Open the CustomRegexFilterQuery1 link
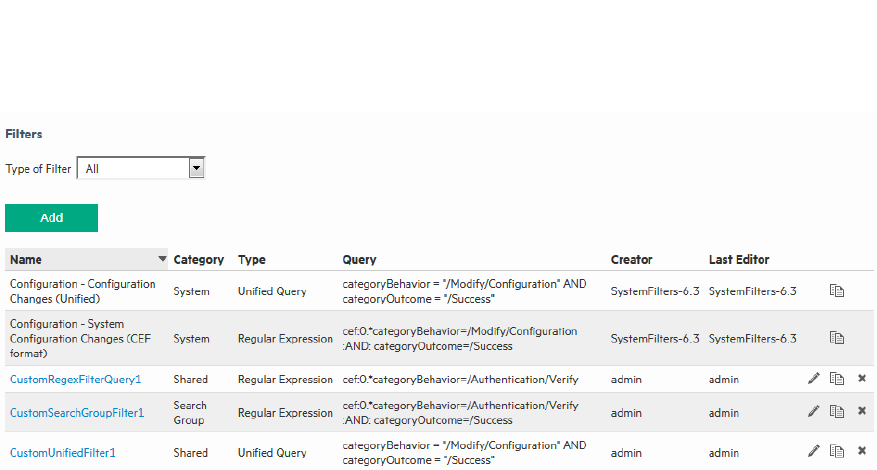The width and height of the screenshot is (877, 470). point(75,379)
